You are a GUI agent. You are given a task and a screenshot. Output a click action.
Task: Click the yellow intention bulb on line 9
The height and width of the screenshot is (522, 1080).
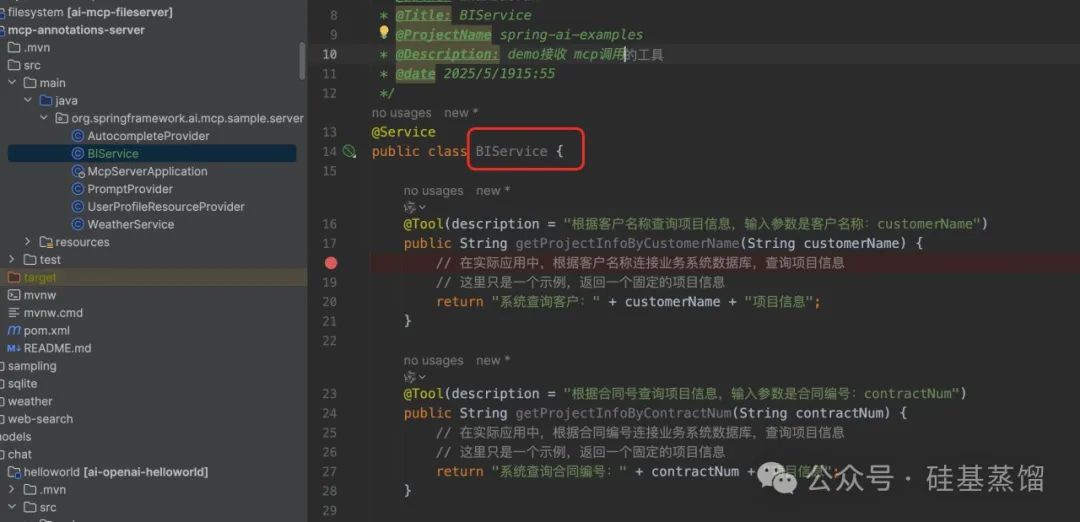384,32
